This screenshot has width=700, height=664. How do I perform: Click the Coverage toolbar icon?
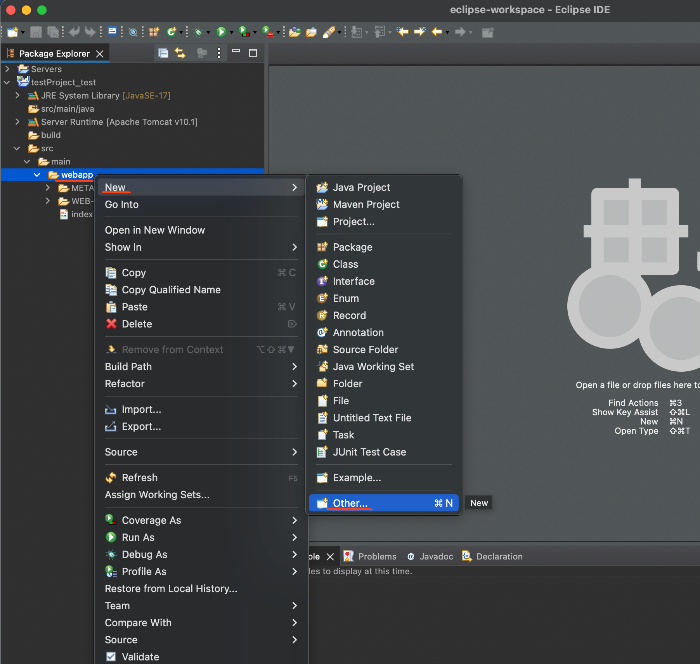[x=244, y=32]
